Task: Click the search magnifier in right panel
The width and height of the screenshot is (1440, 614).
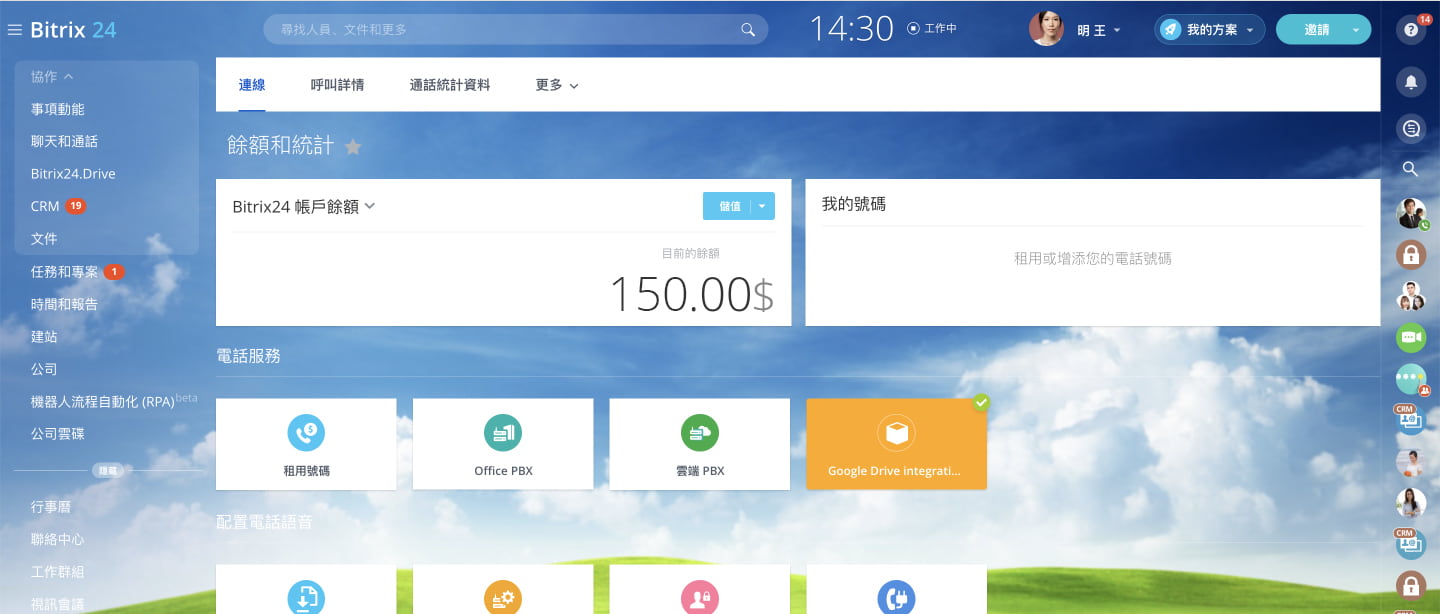Action: click(x=1411, y=169)
